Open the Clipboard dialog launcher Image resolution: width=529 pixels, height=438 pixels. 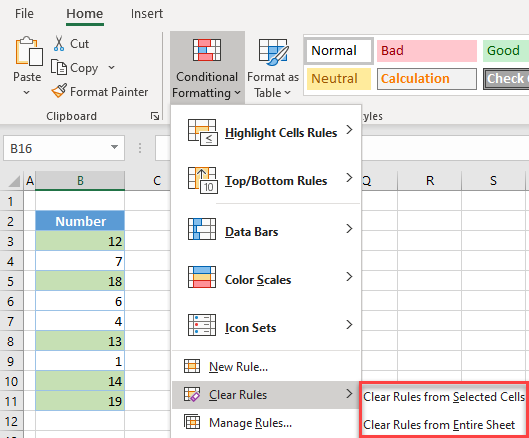click(x=155, y=116)
